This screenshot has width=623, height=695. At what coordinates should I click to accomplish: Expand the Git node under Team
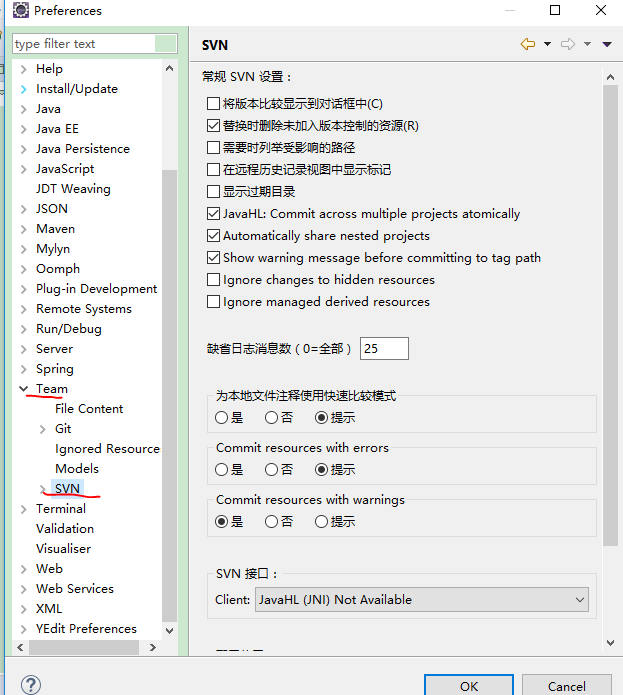[43, 429]
